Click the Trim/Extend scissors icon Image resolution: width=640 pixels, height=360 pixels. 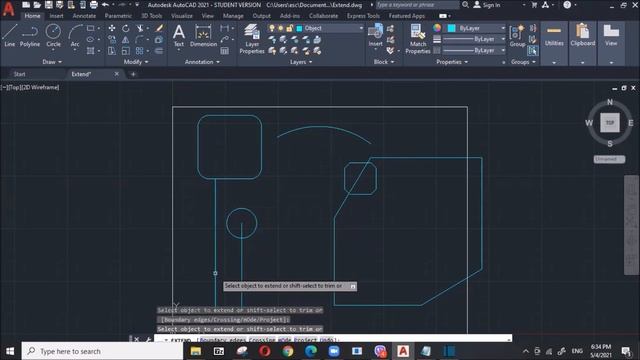pyautogui.click(x=140, y=28)
